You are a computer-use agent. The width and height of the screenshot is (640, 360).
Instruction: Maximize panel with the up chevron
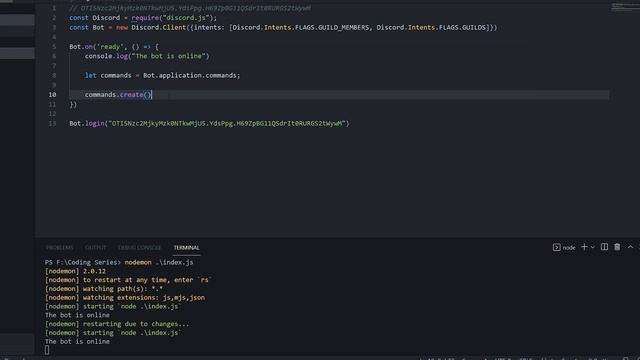pos(630,247)
